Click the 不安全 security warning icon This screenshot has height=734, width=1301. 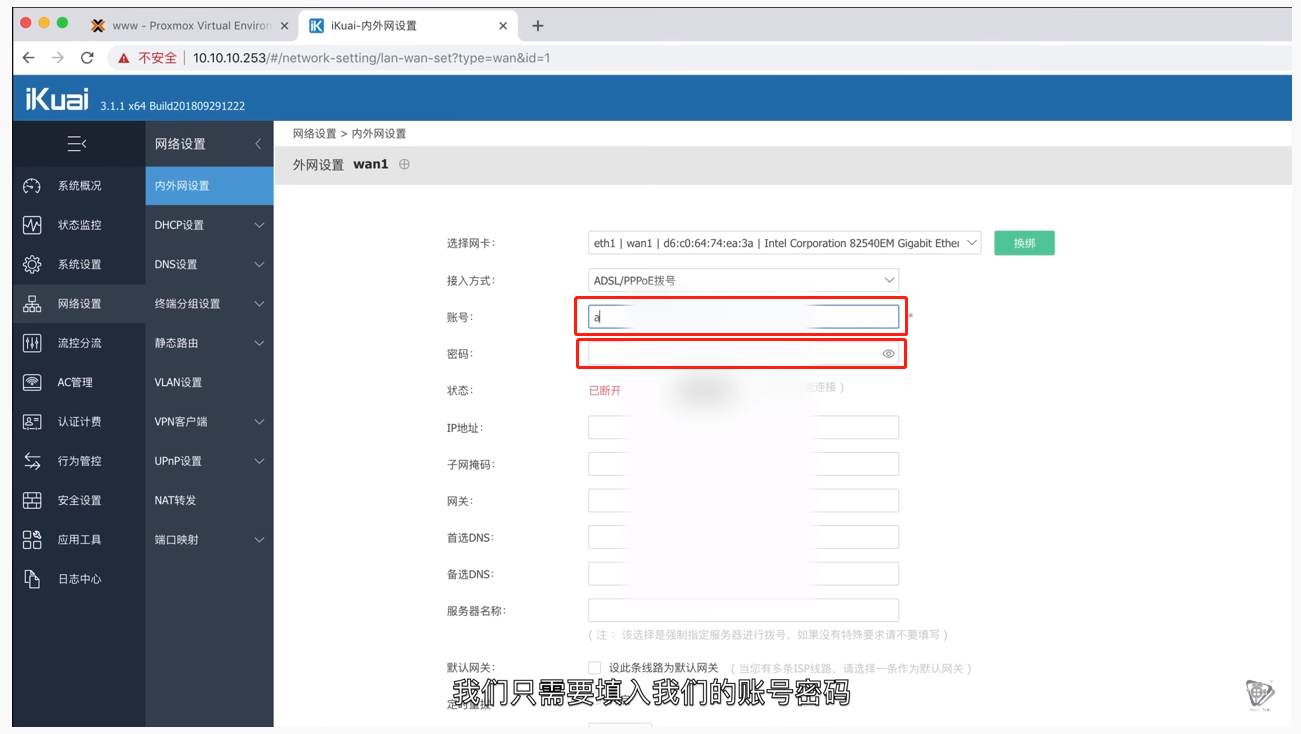point(124,58)
